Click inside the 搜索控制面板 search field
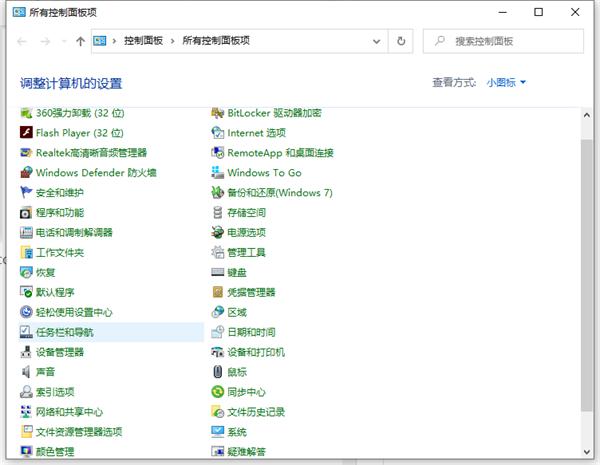This screenshot has height=465, width=600. 510,41
